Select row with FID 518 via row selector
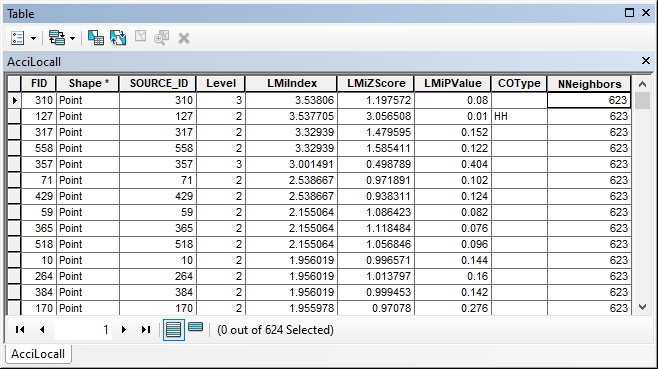Image resolution: width=658 pixels, height=369 pixels. click(14, 244)
